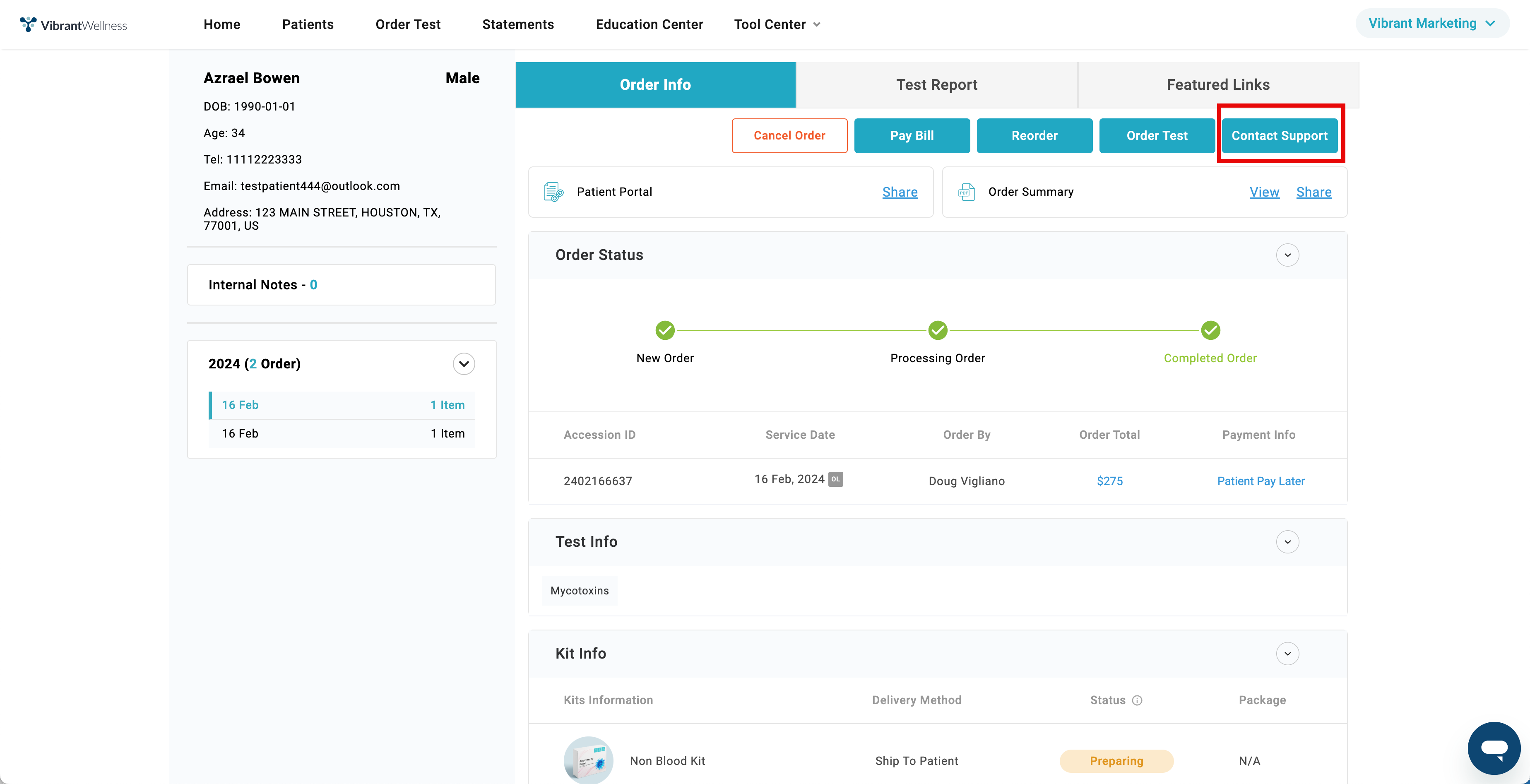The height and width of the screenshot is (784, 1530).
Task: Click the teal Order Test button
Action: pyautogui.click(x=1157, y=135)
